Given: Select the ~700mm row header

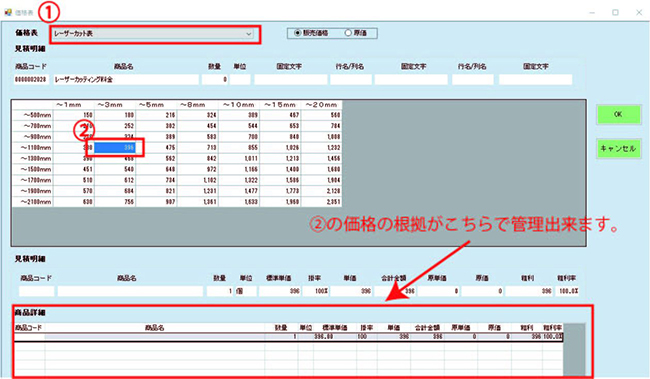Looking at the screenshot, I should point(33,126).
